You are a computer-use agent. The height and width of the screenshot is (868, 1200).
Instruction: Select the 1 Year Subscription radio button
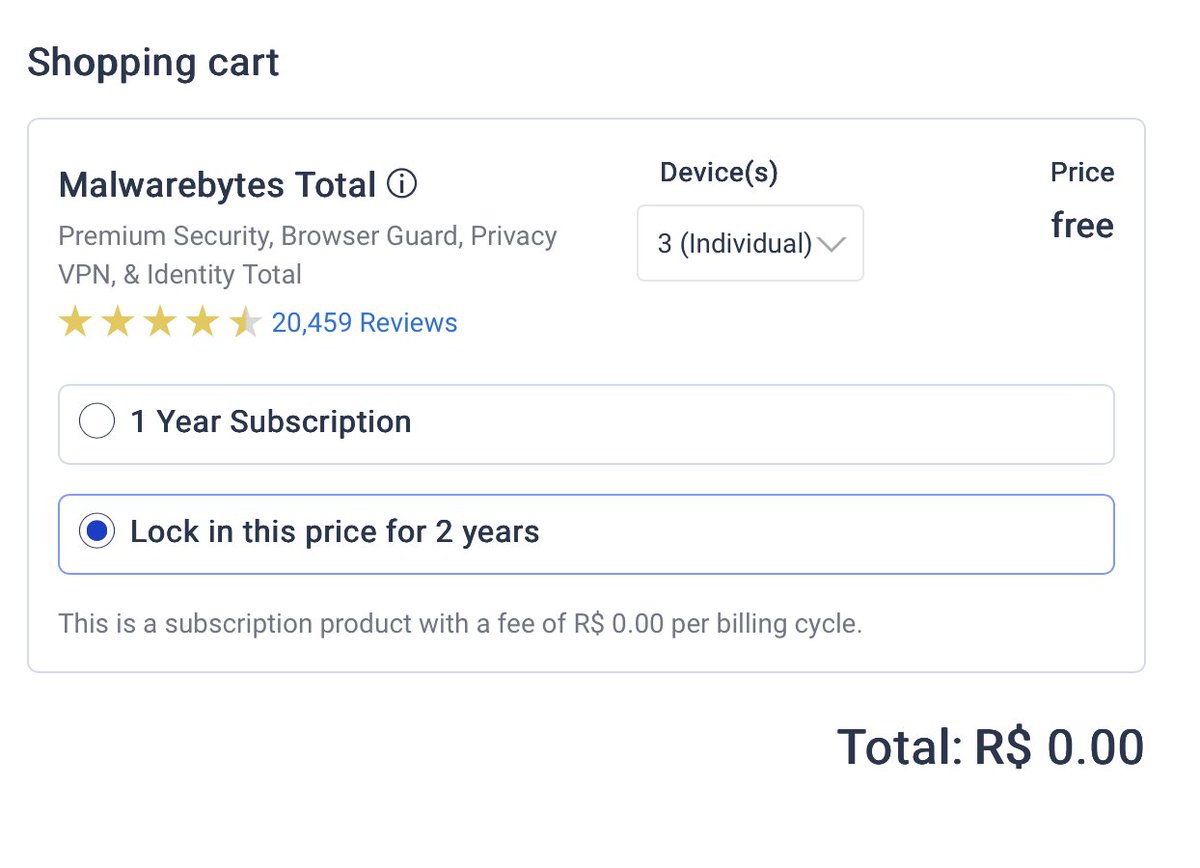[x=97, y=422]
